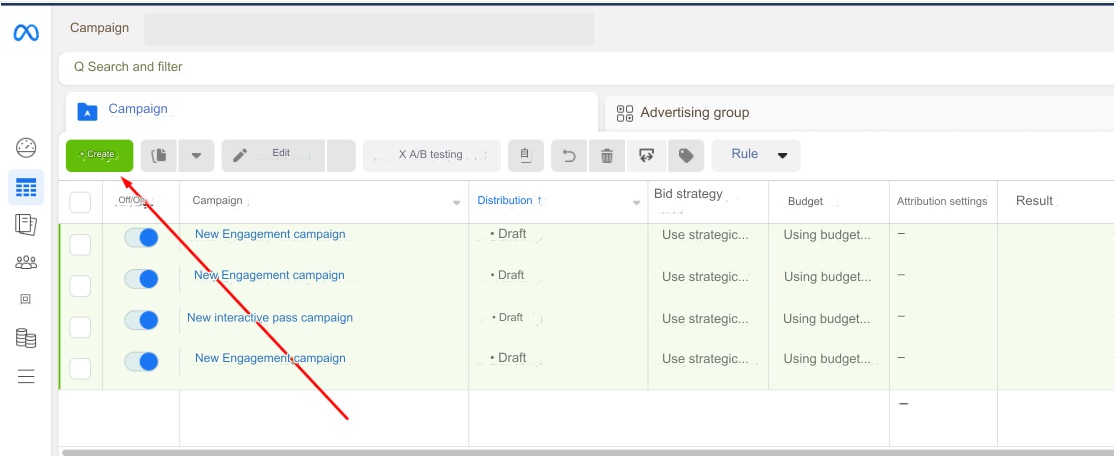
Task: Click the Meta logo icon
Action: pos(26,33)
